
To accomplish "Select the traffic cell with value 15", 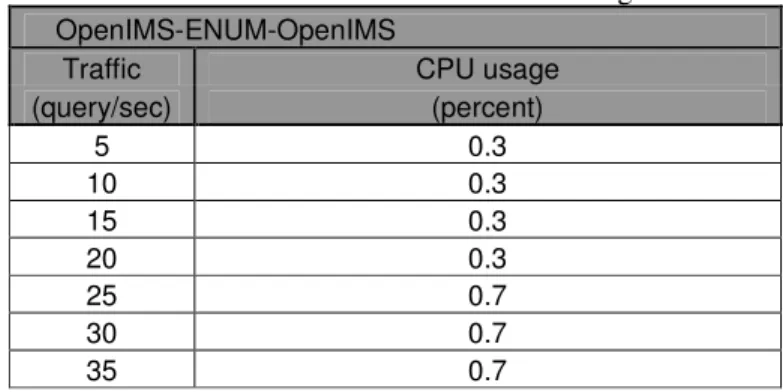I will coord(102,220).
